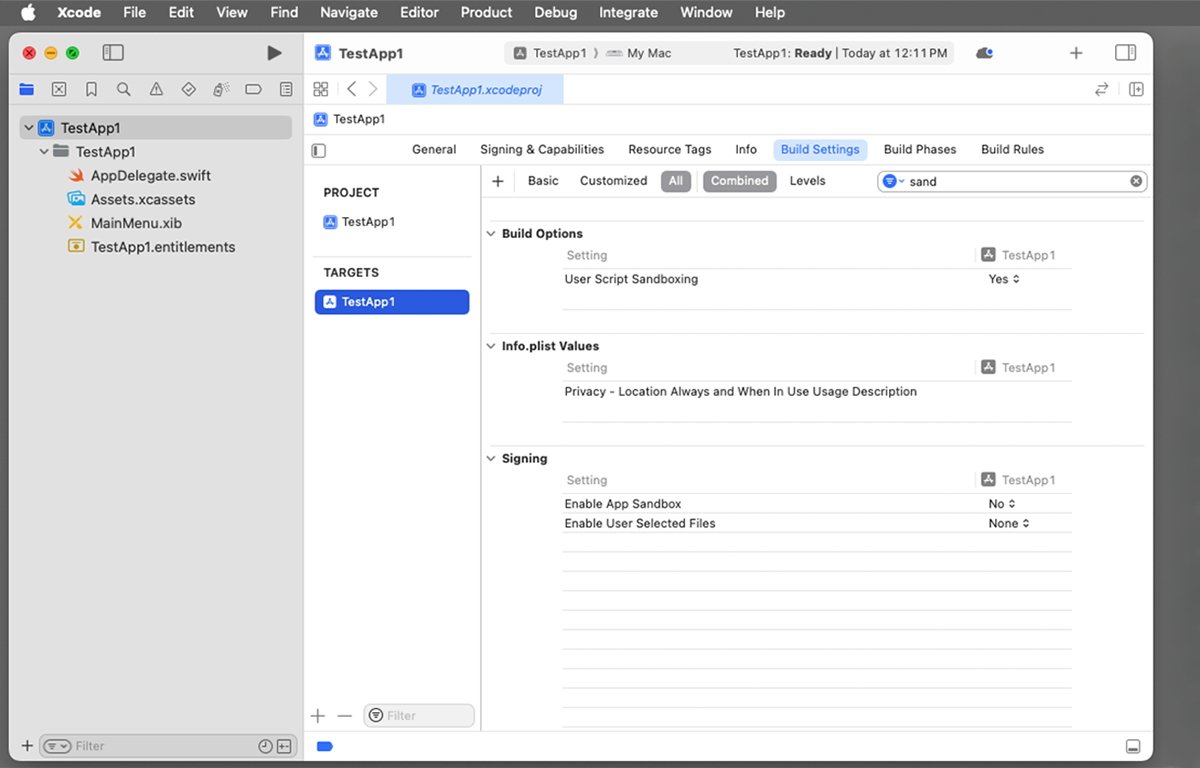The height and width of the screenshot is (768, 1200).
Task: Collapse the Build Options section
Action: click(490, 233)
